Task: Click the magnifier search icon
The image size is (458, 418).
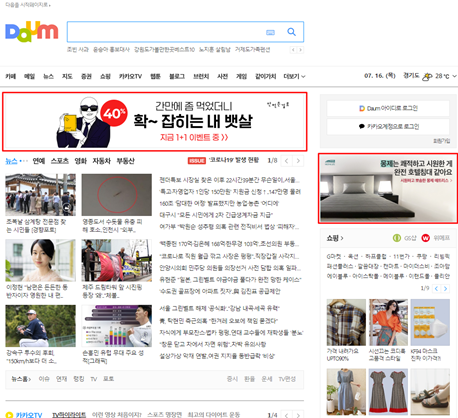Action: (291, 32)
